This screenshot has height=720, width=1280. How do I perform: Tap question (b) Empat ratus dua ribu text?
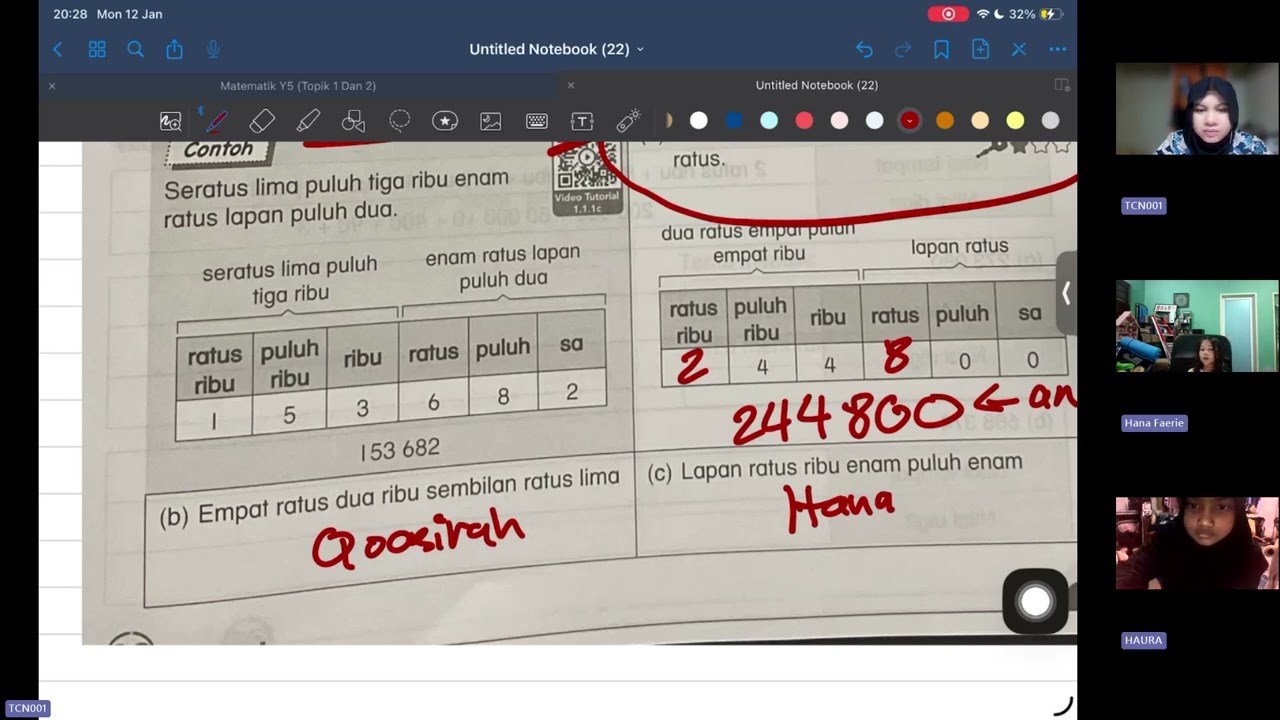pyautogui.click(x=390, y=498)
